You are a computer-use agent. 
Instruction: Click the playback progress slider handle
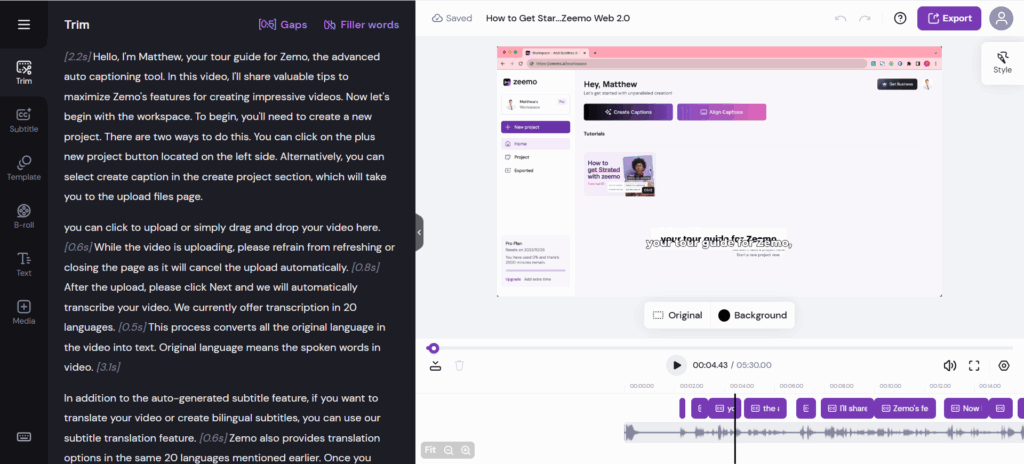click(433, 348)
